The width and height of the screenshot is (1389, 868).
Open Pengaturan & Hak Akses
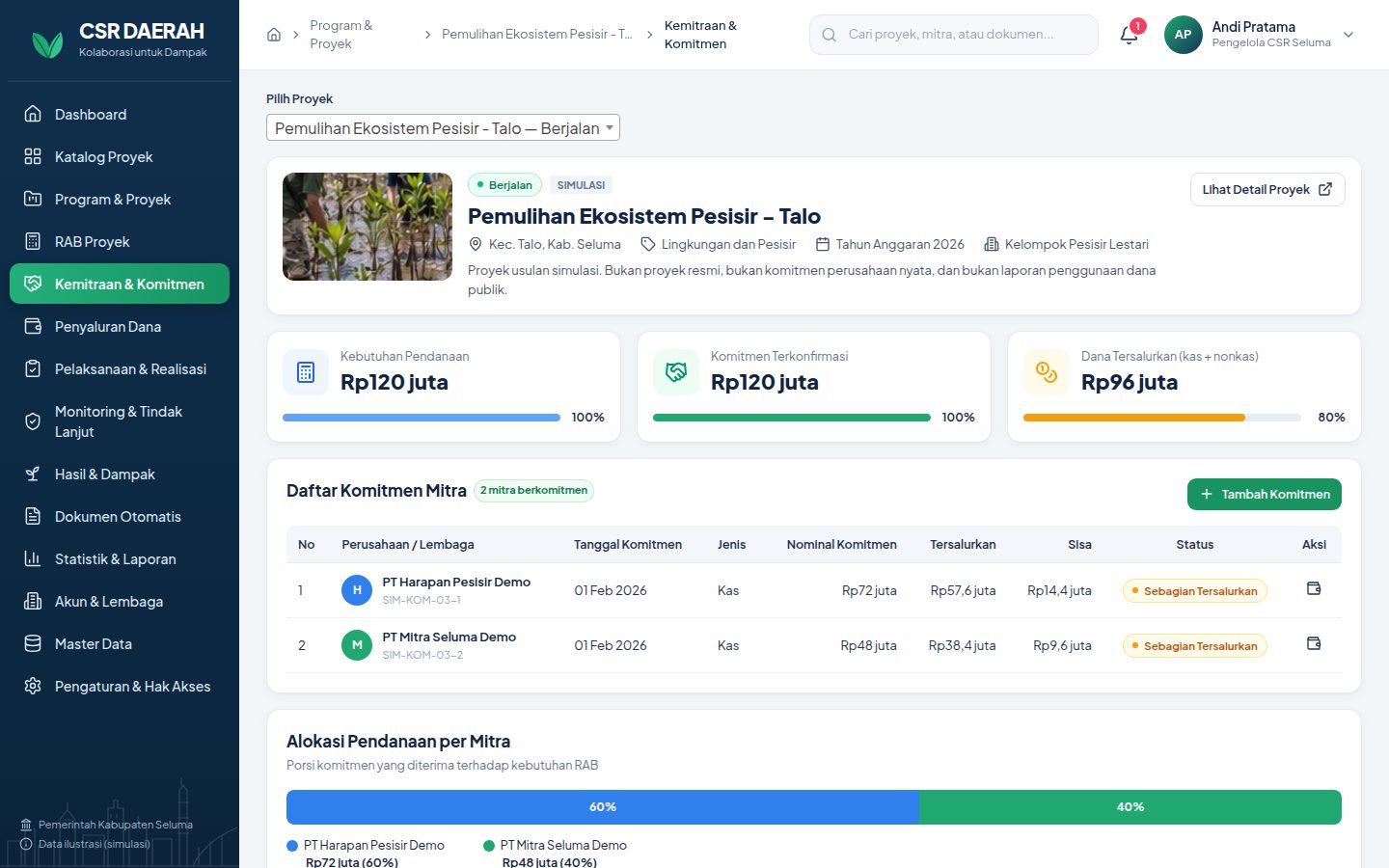[x=120, y=686]
